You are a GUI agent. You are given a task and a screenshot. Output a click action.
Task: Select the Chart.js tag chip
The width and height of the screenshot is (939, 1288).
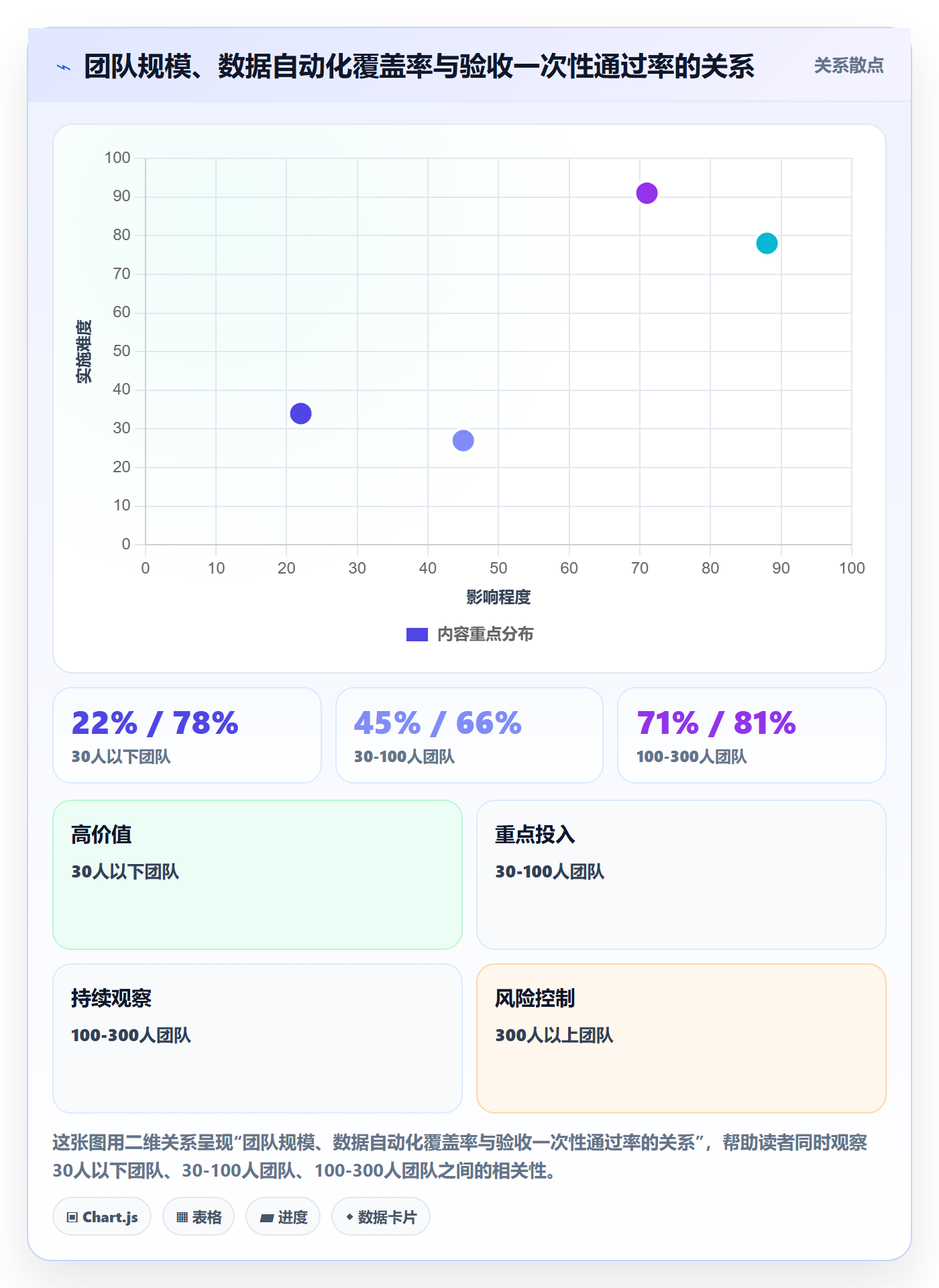(102, 1217)
